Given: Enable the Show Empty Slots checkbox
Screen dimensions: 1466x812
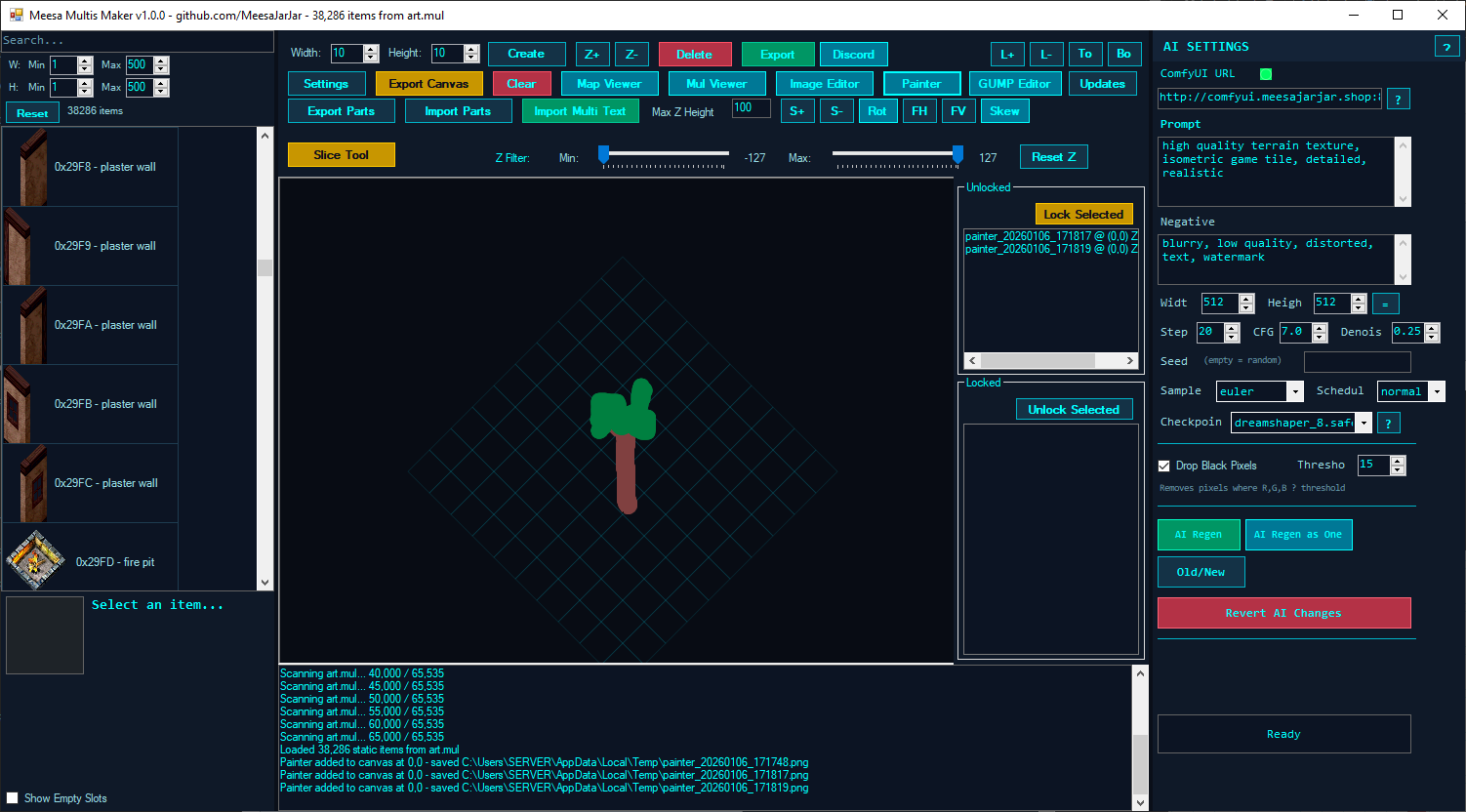Looking at the screenshot, I should point(13,797).
